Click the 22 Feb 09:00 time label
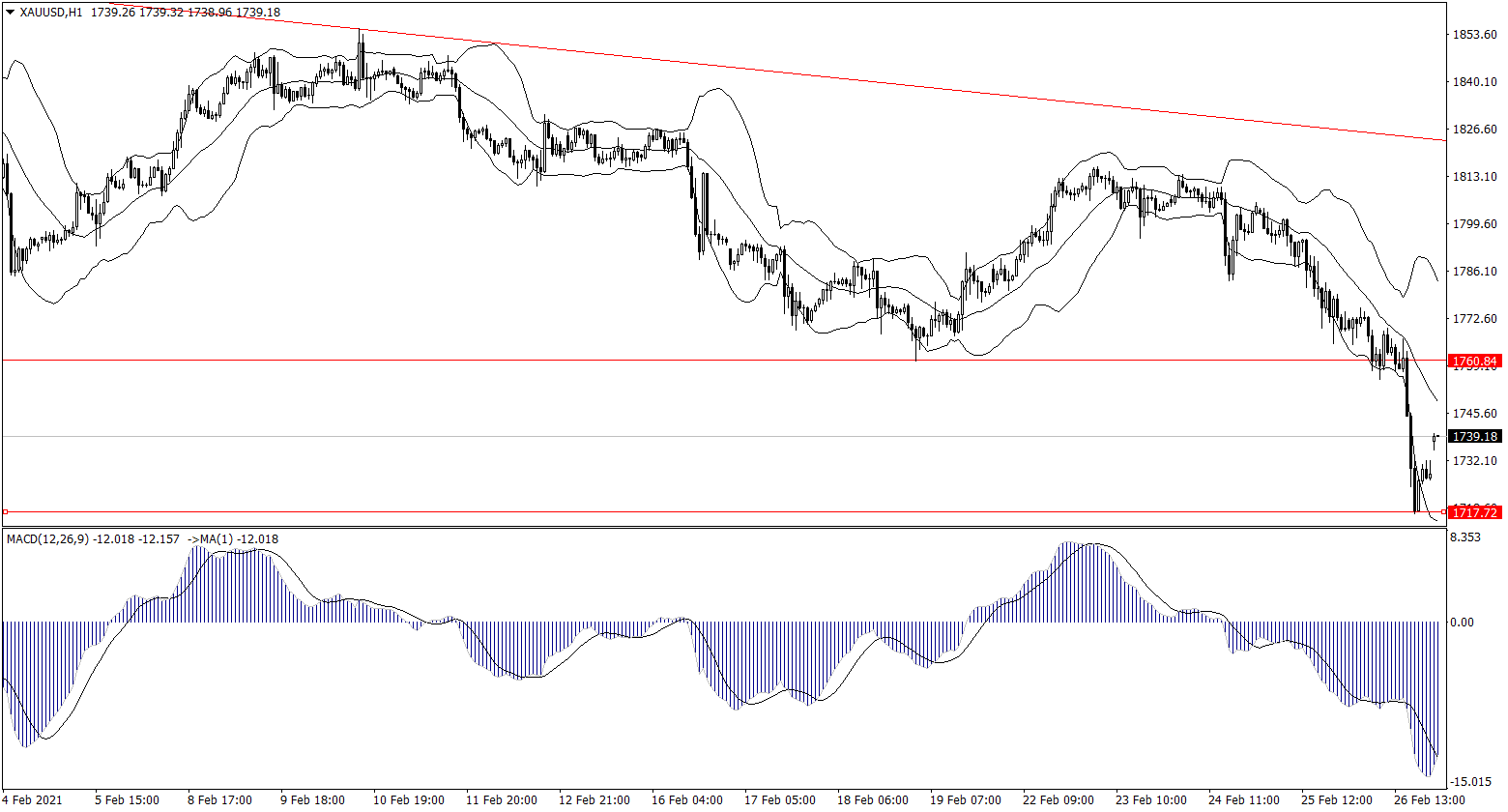 pos(1058,800)
